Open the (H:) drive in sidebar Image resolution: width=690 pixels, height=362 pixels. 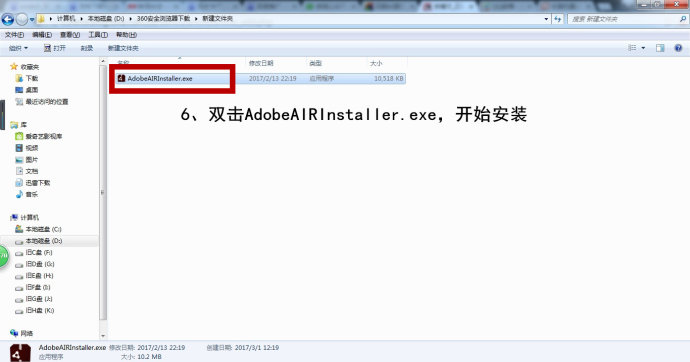pyautogui.click(x=39, y=276)
